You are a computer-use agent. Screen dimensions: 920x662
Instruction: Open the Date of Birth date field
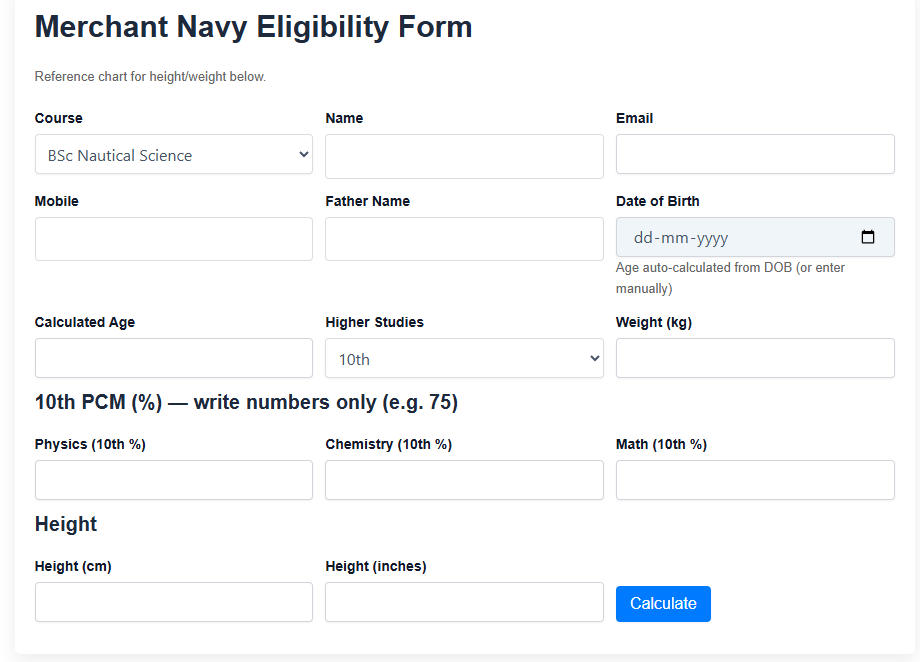(x=740, y=237)
